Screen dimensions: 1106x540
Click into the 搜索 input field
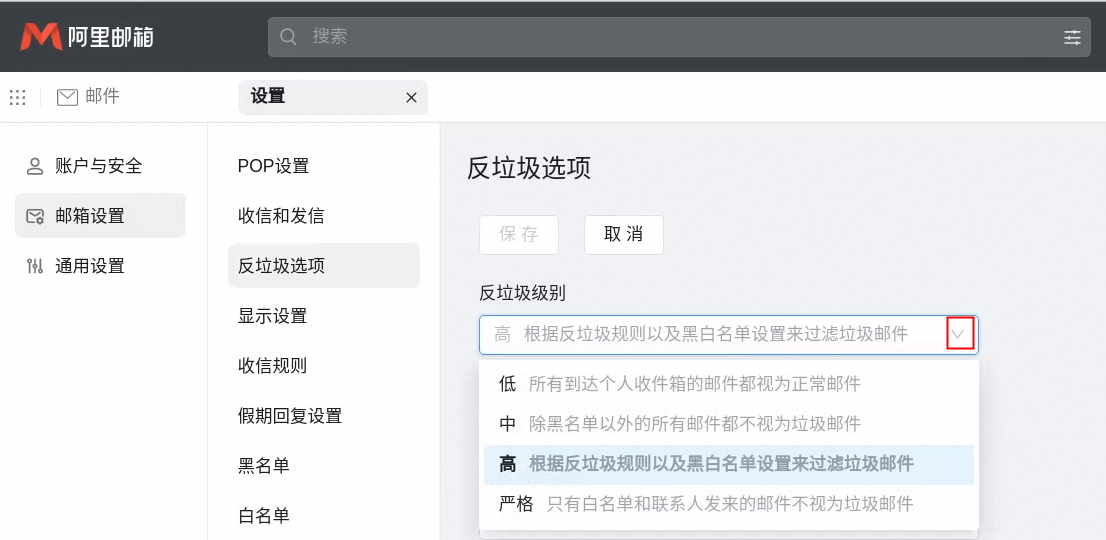(x=670, y=37)
